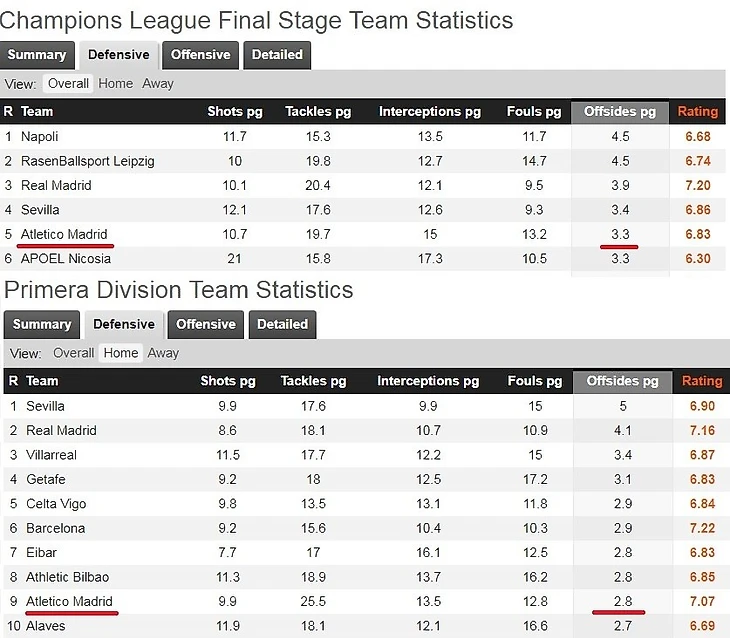The image size is (730, 638).
Task: Open the Primera Division Detailed tab
Action: (283, 324)
